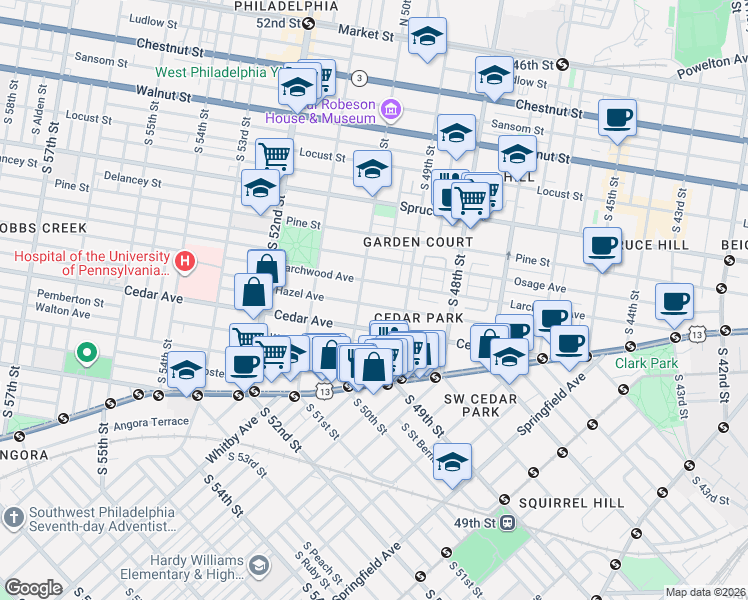Select the S Peach St label
The width and height of the screenshot is (748, 600).
pyautogui.click(x=323, y=563)
